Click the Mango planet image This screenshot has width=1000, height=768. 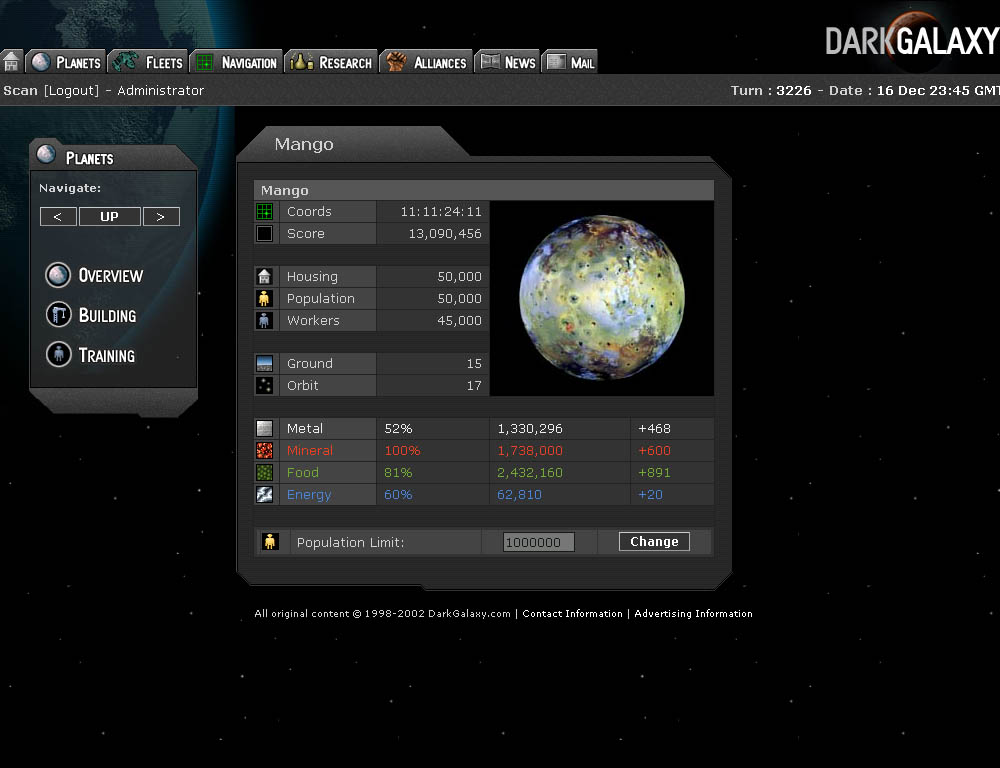602,298
